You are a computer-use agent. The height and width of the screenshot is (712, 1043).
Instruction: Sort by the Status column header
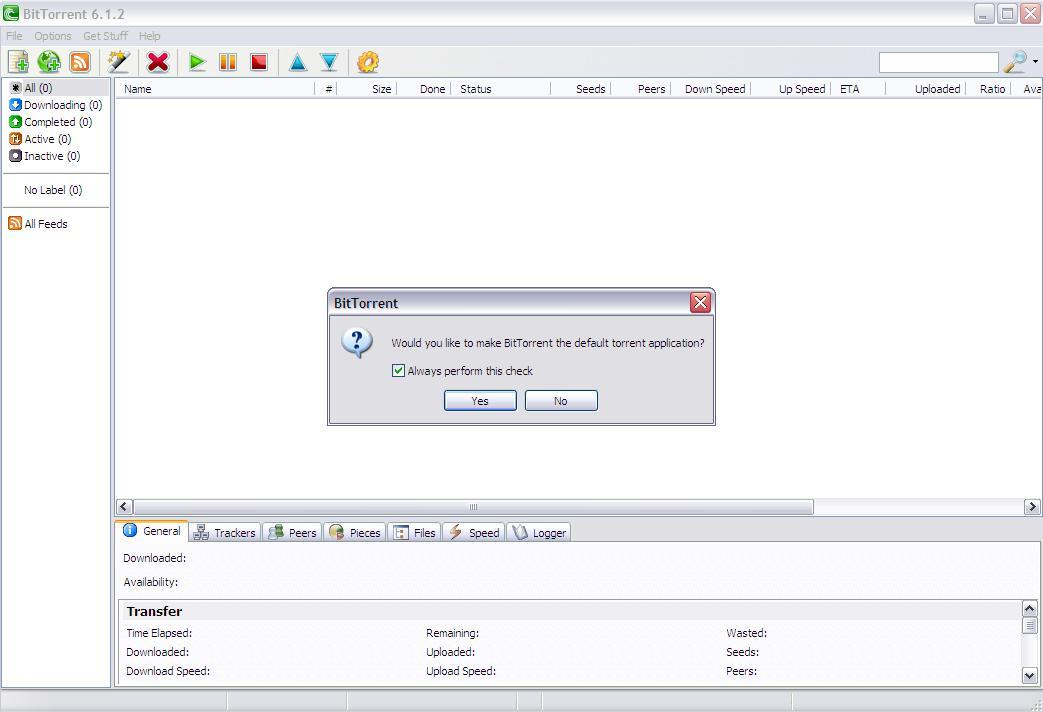point(501,89)
